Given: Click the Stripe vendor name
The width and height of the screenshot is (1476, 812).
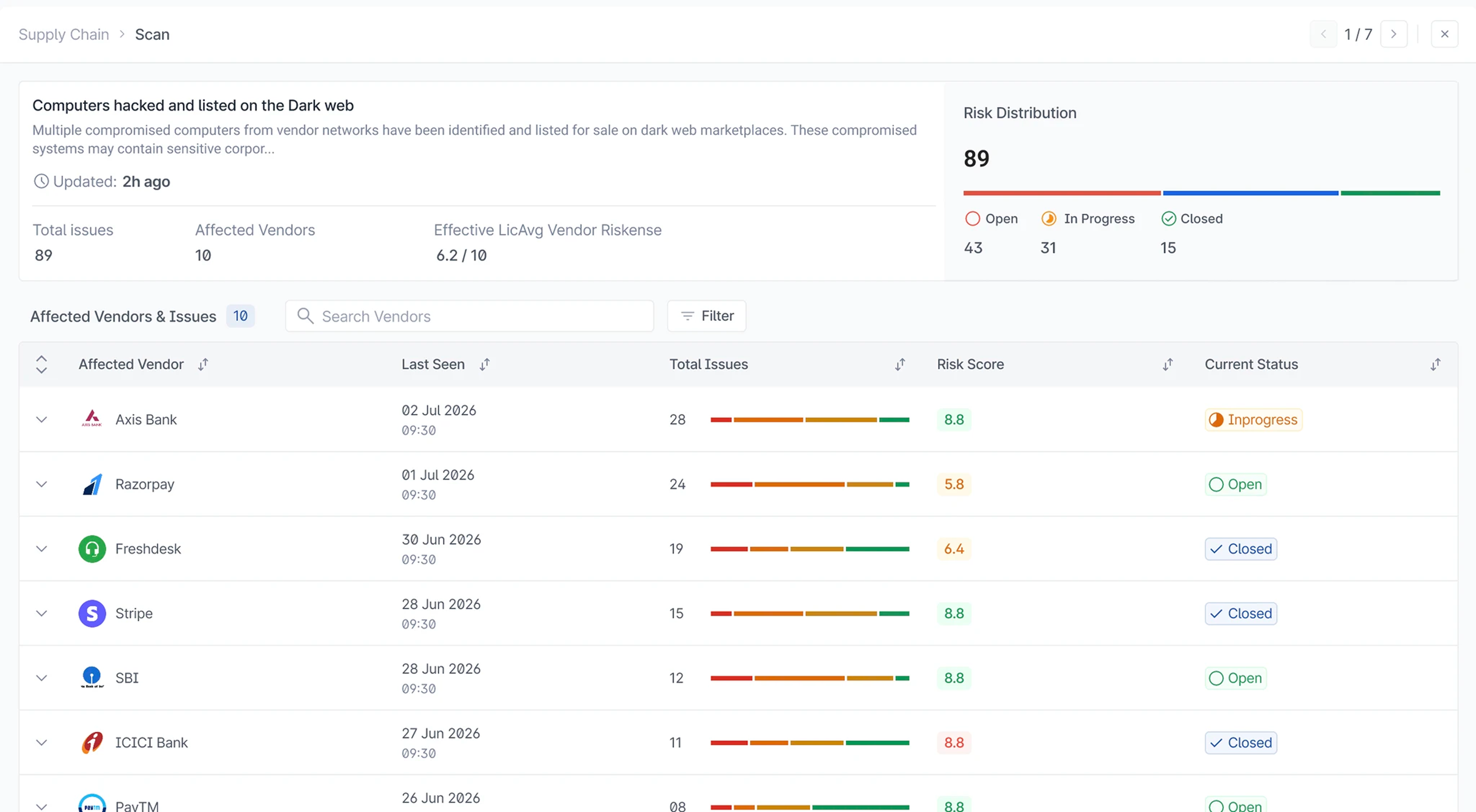Looking at the screenshot, I should [134, 613].
